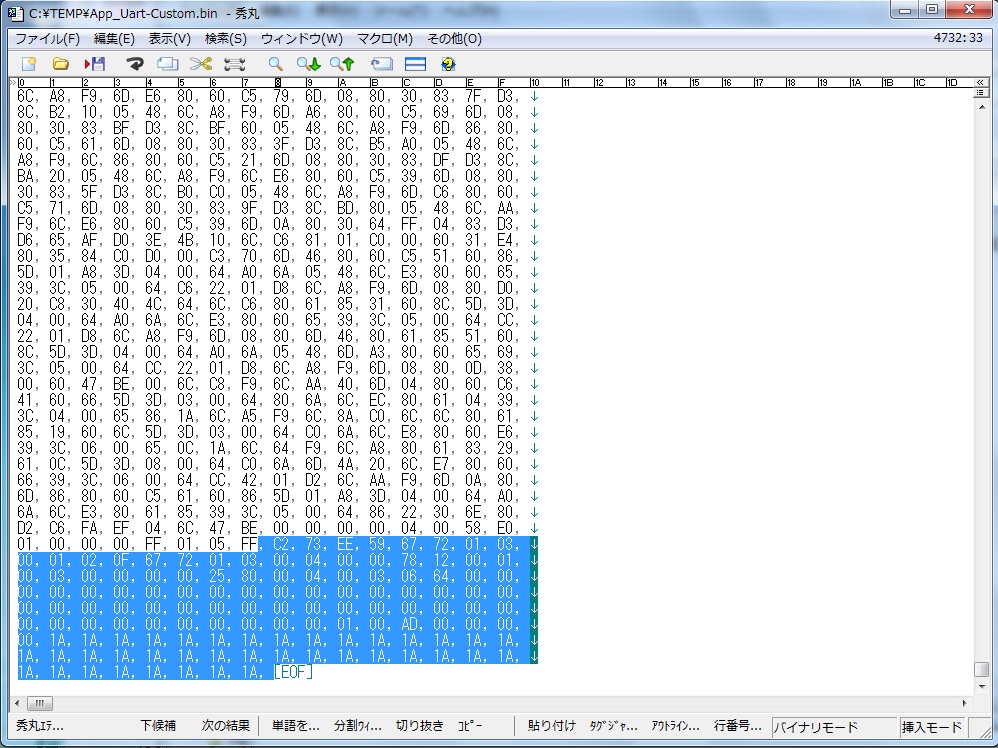This screenshot has width=998, height=748.
Task: Click the 行番号... function key button
Action: tap(737, 726)
